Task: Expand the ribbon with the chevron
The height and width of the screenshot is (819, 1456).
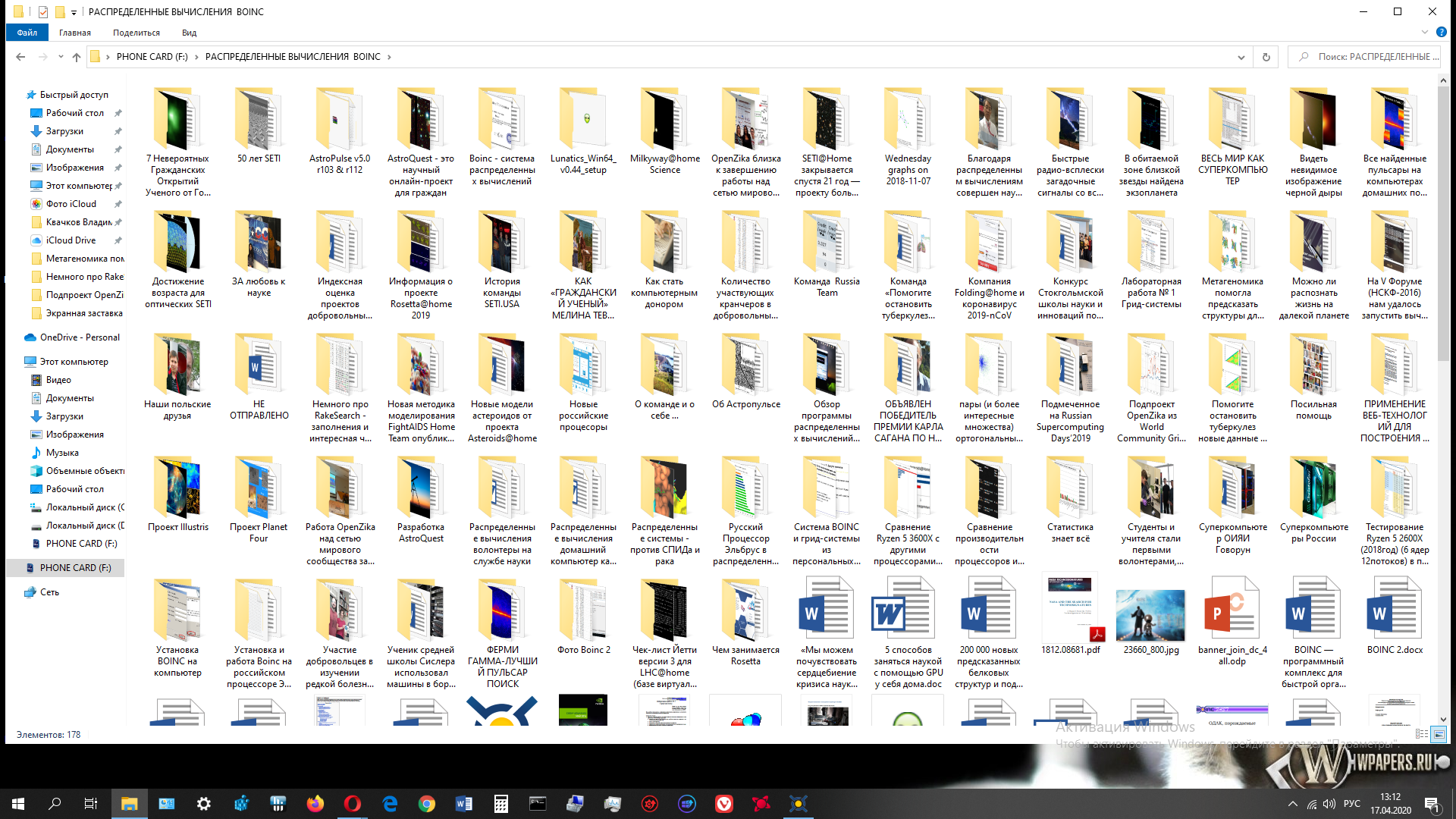Action: 1424,33
